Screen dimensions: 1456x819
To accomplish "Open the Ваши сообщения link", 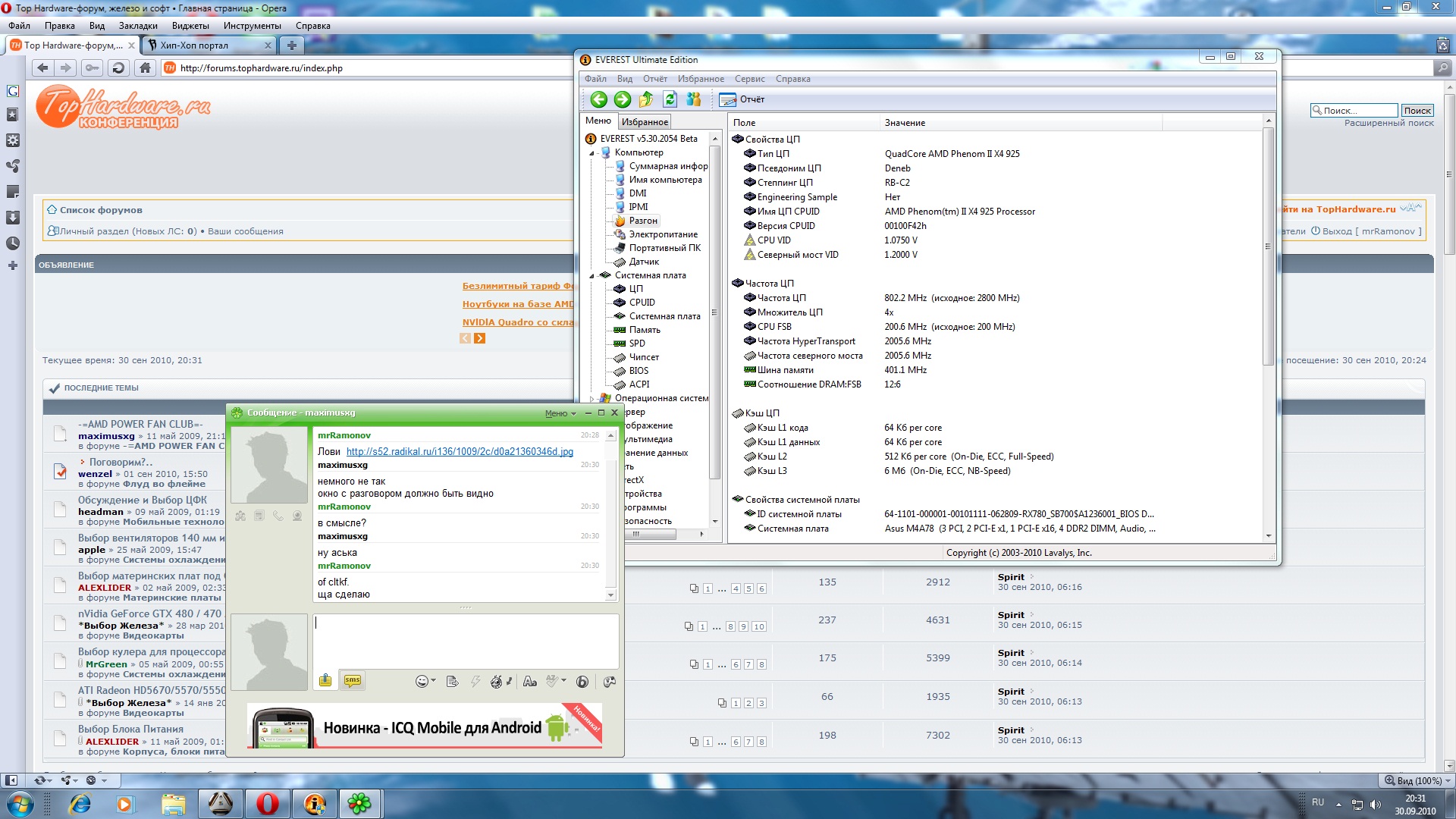I will [x=246, y=231].
